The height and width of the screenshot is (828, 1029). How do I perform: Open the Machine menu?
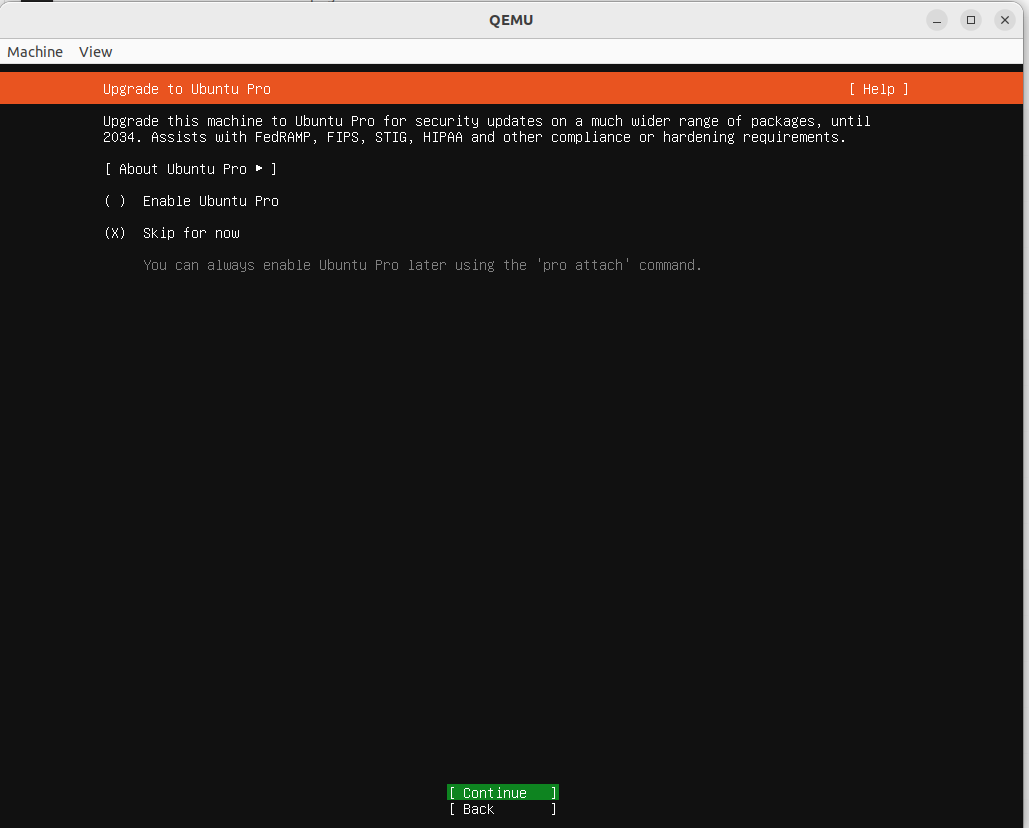[x=34, y=51]
